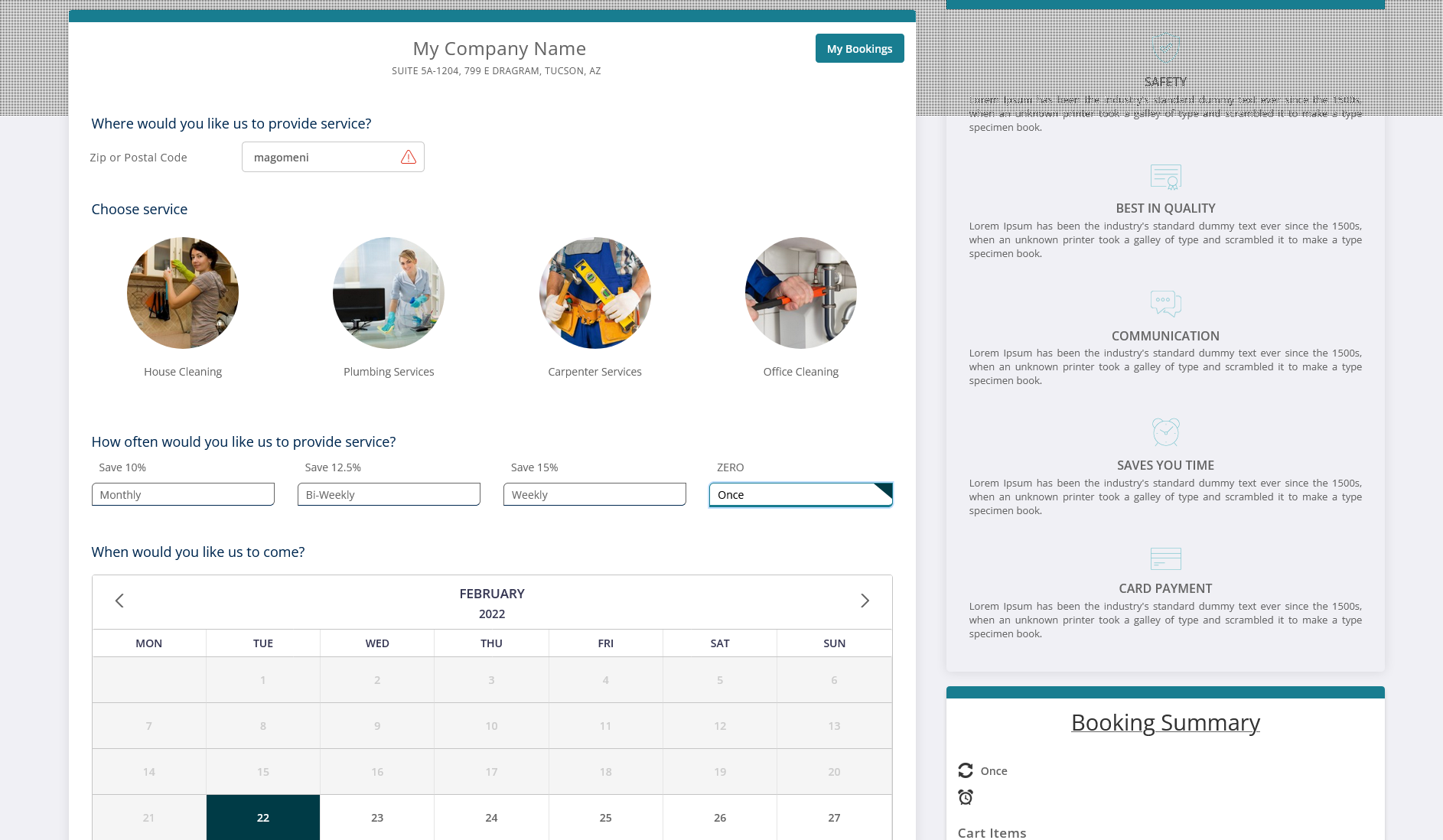
Task: Select February 23 on calendar
Action: tap(377, 817)
